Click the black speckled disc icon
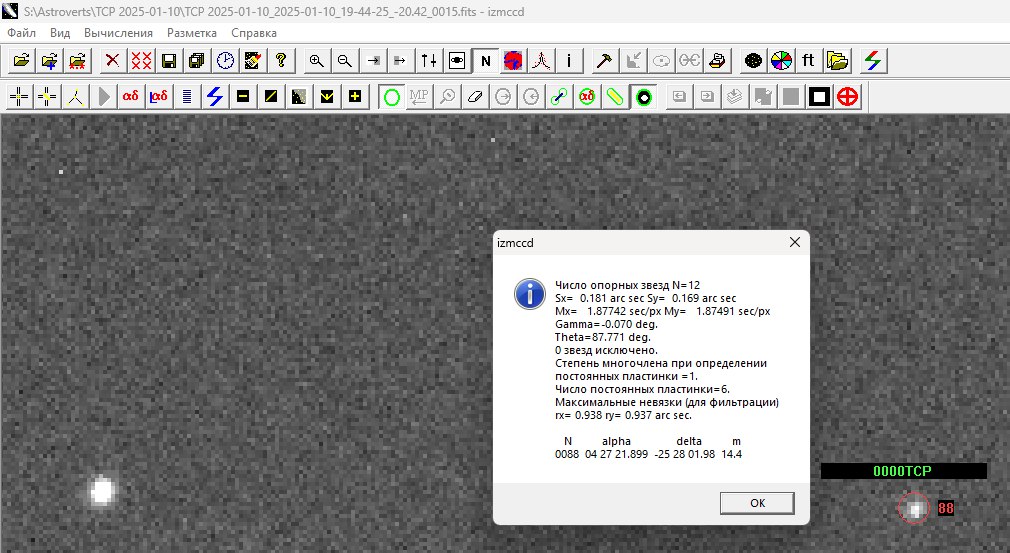The width and height of the screenshot is (1010, 553). pyautogui.click(x=753, y=61)
